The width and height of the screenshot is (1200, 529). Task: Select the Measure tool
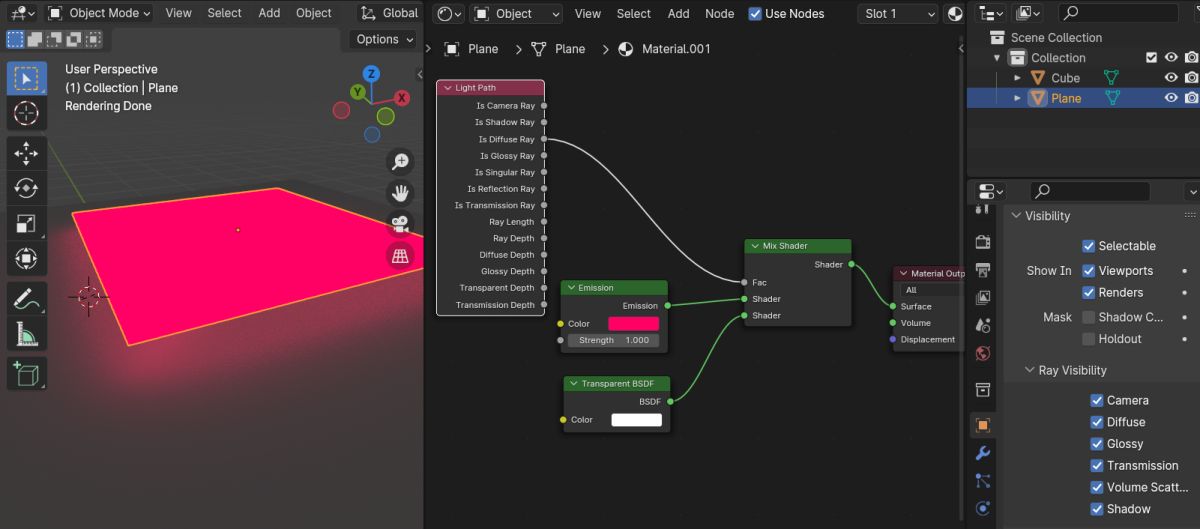click(26, 333)
